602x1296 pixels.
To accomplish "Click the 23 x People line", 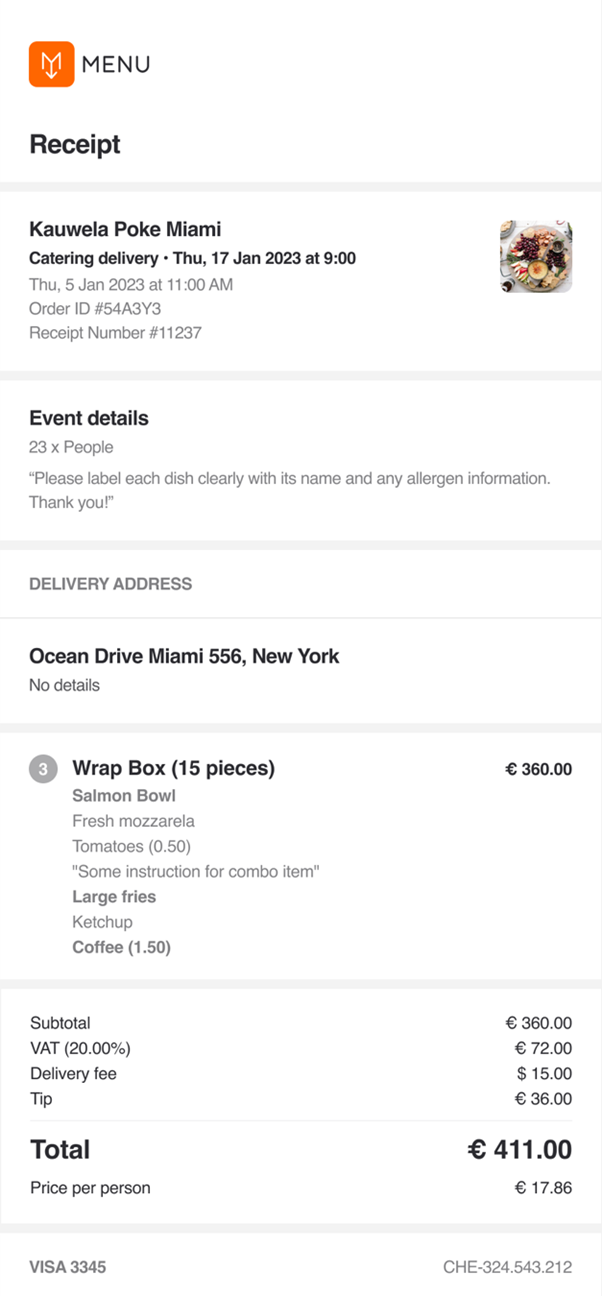I will point(71,447).
